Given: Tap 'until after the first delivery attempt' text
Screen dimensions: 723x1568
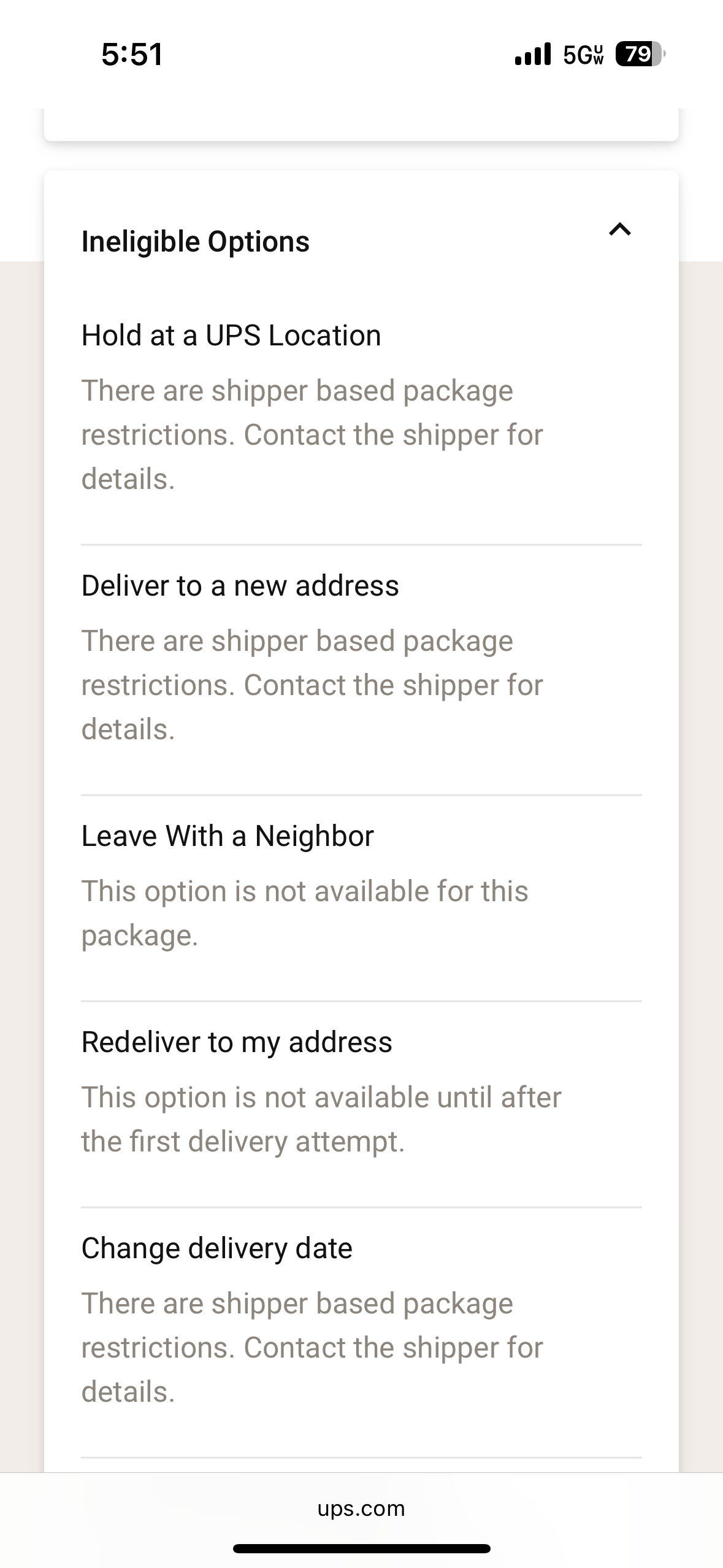Looking at the screenshot, I should coord(321,1120).
